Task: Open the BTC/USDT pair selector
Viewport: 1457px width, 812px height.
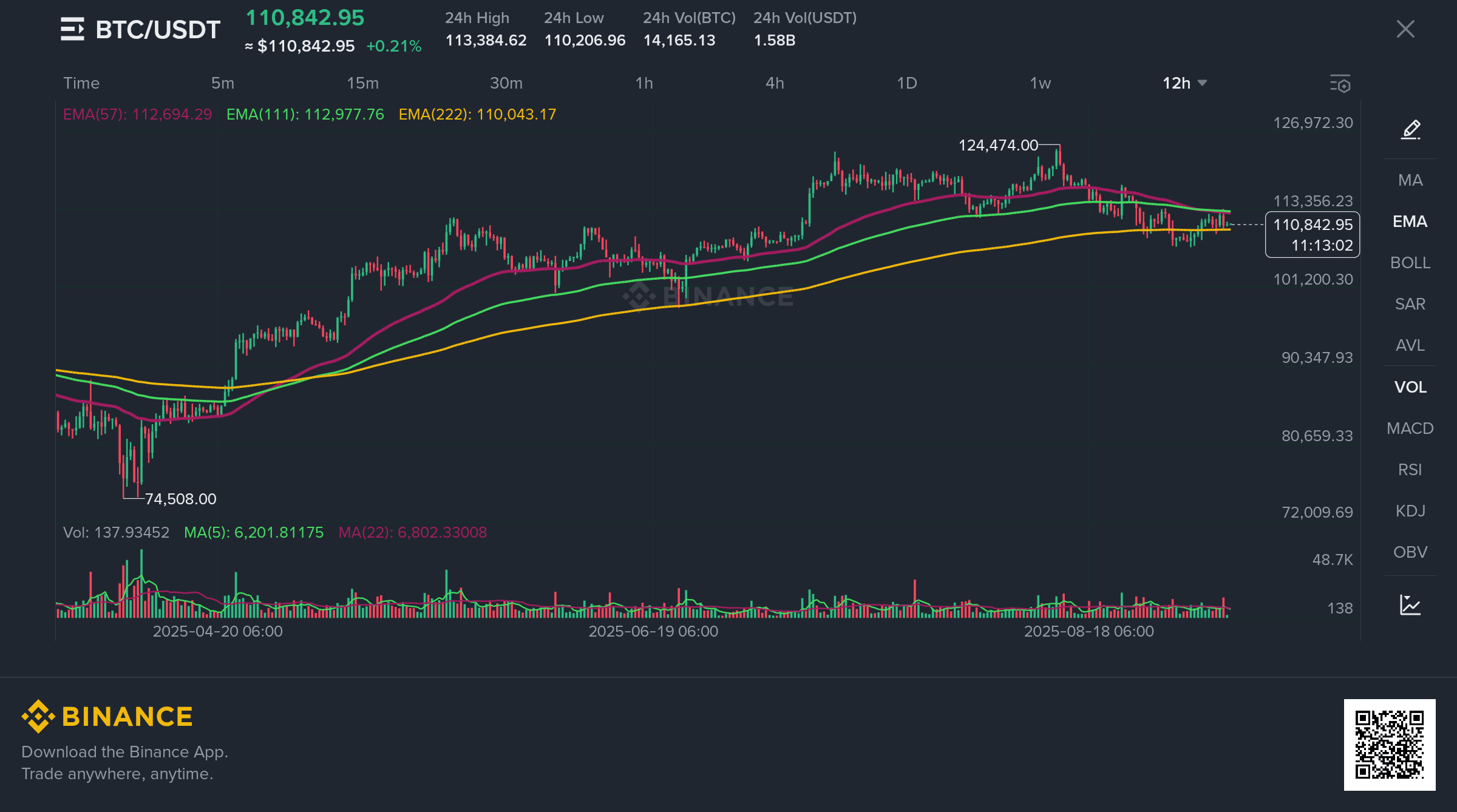Action: click(157, 29)
